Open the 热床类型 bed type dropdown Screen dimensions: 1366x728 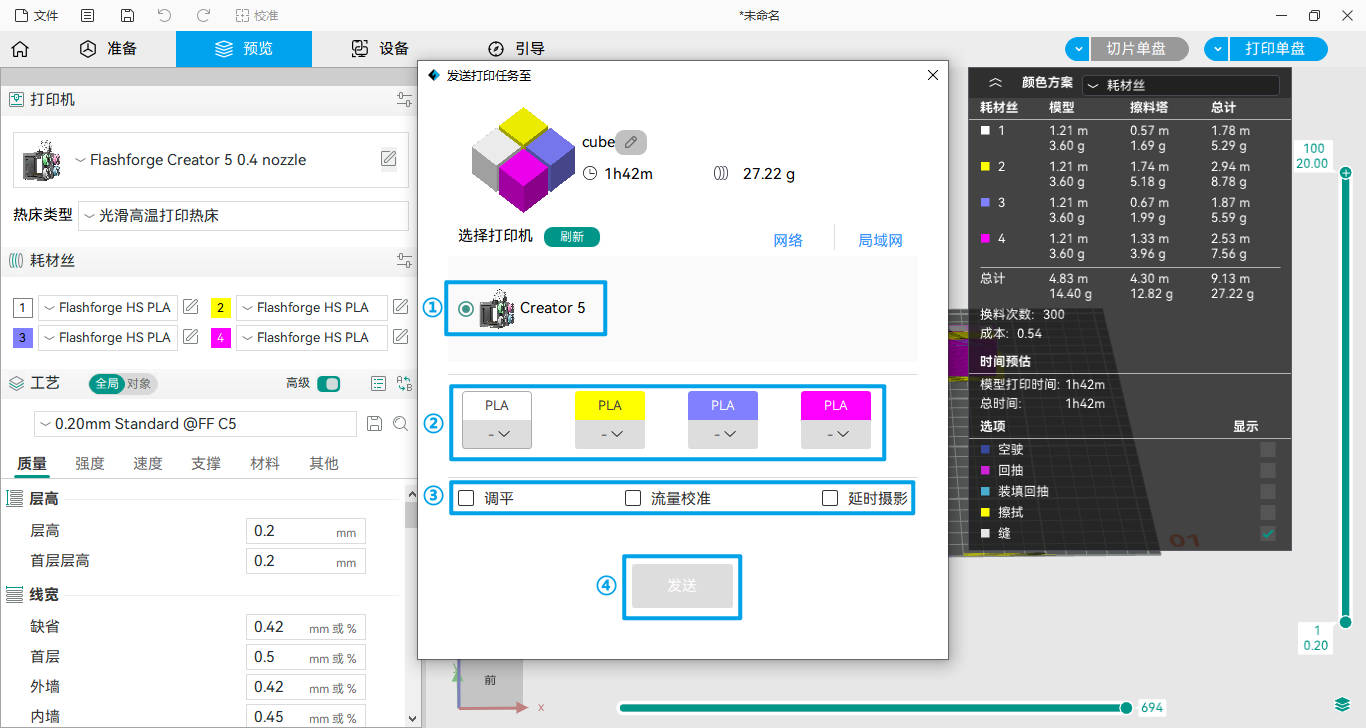click(244, 216)
